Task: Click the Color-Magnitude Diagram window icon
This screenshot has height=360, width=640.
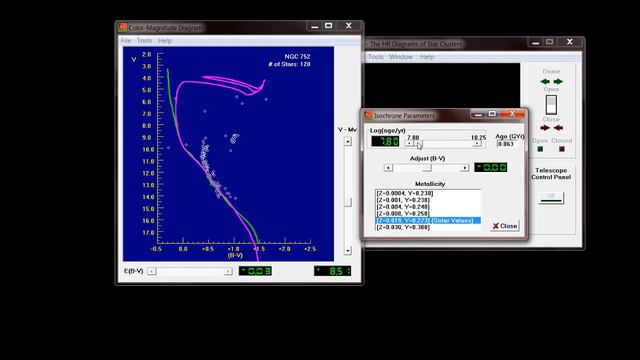Action: click(x=123, y=27)
